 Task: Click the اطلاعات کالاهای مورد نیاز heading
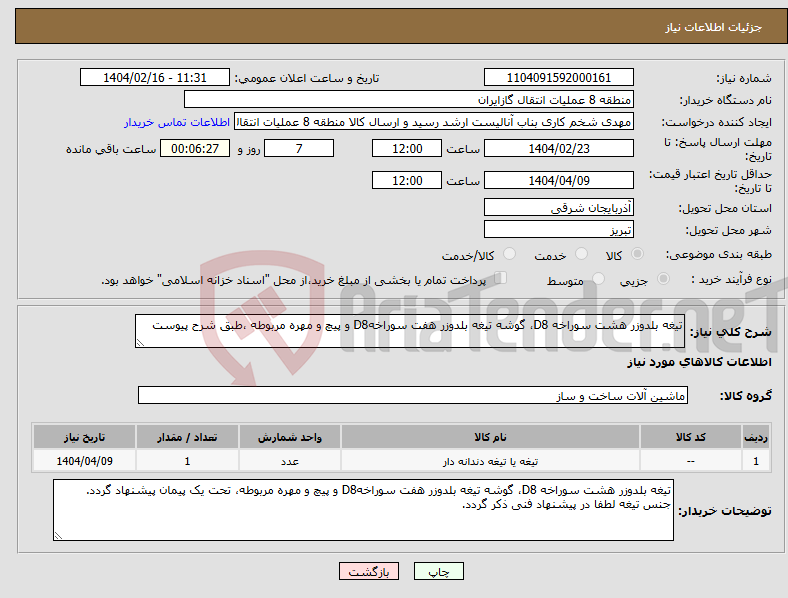pyautogui.click(x=699, y=362)
